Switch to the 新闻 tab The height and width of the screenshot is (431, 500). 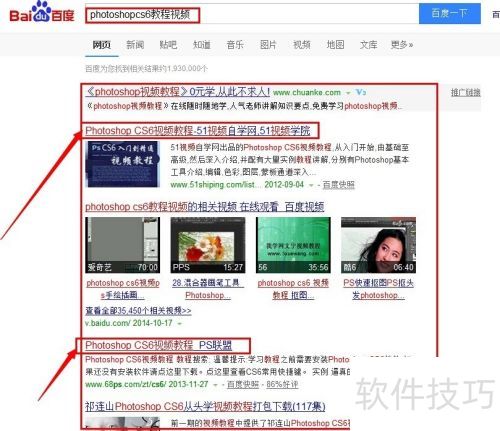(135, 45)
